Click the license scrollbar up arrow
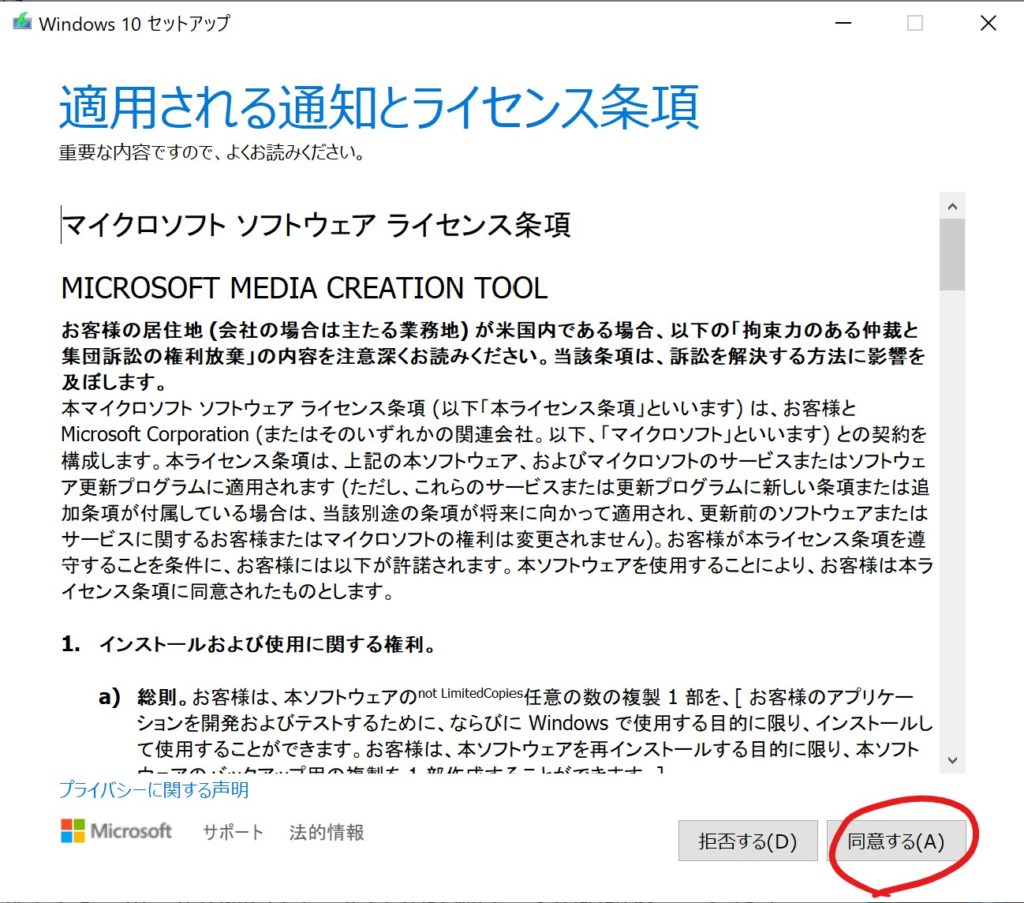 click(952, 207)
